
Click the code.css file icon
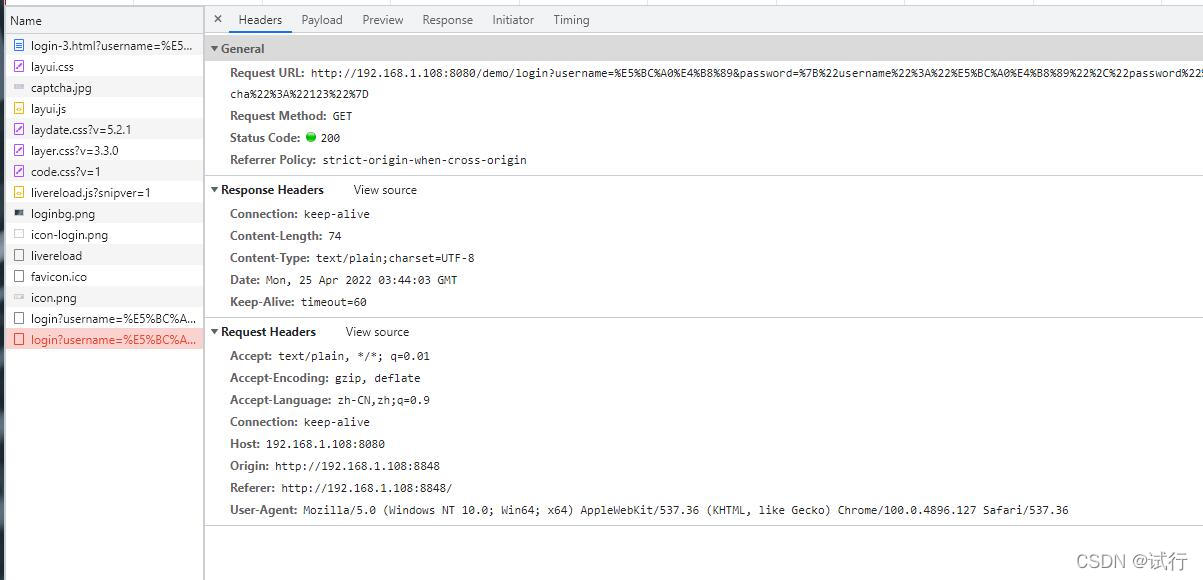19,171
